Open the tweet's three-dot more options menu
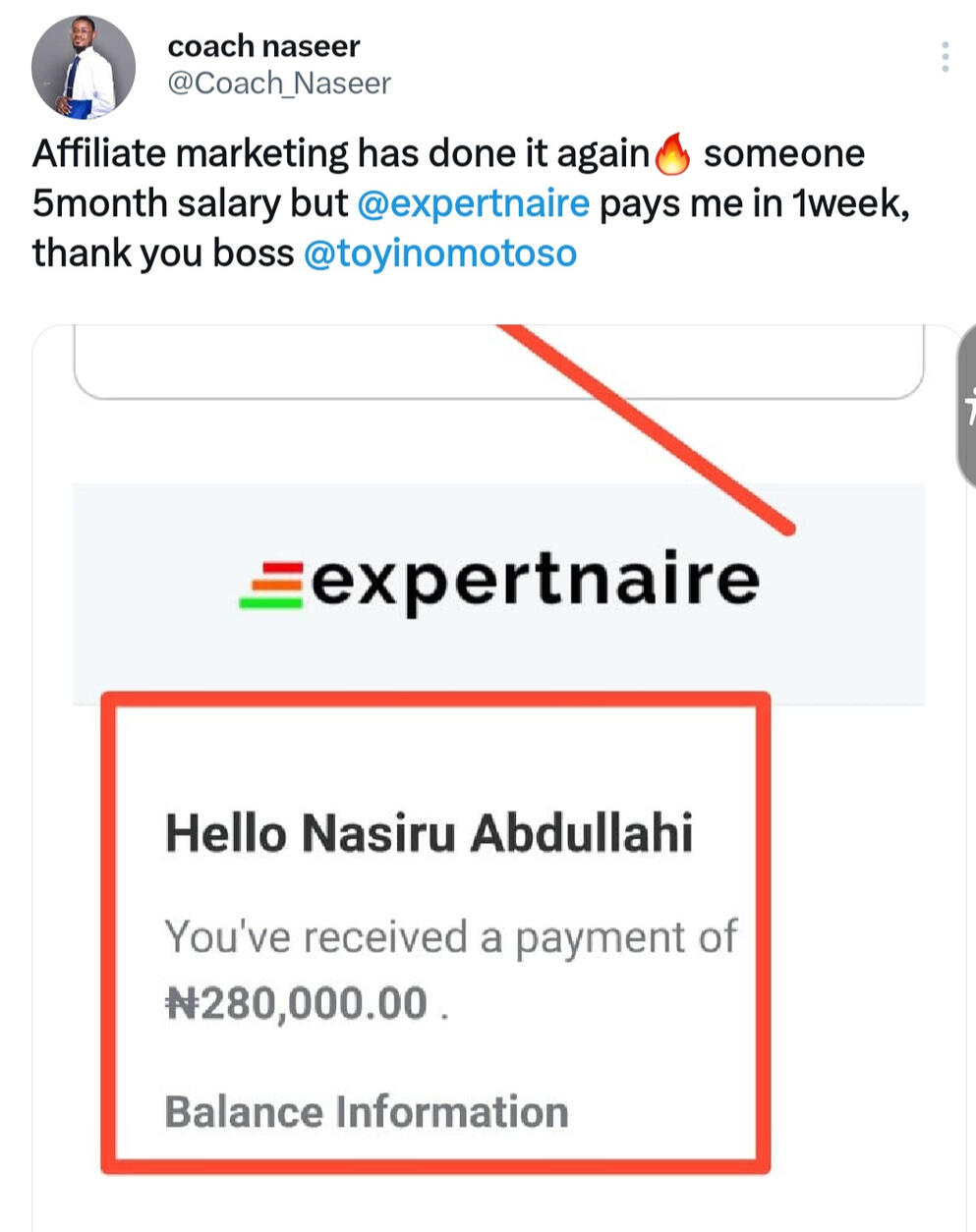This screenshot has width=976, height=1232. 945,57
